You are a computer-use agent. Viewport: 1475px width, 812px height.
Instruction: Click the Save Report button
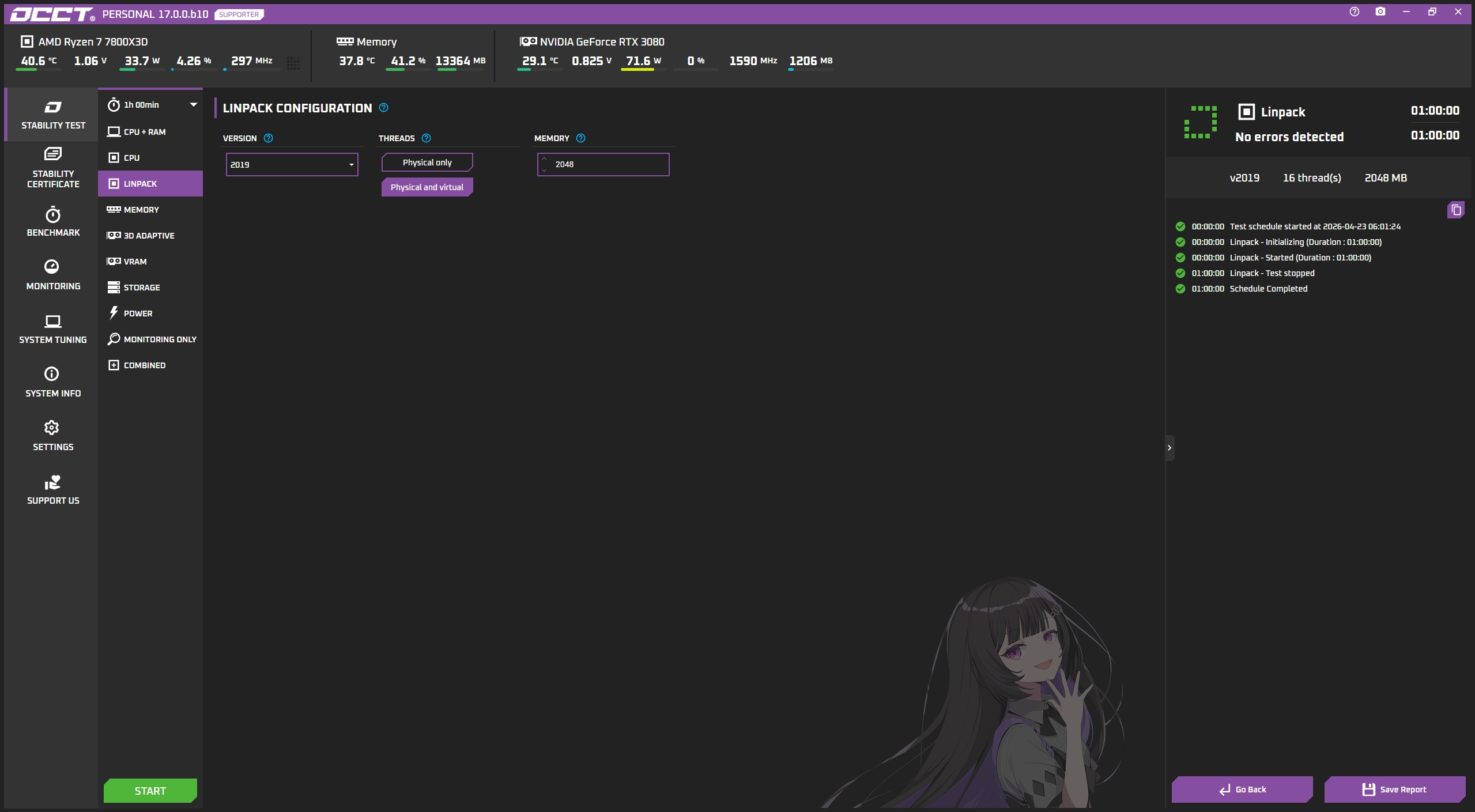(1394, 790)
